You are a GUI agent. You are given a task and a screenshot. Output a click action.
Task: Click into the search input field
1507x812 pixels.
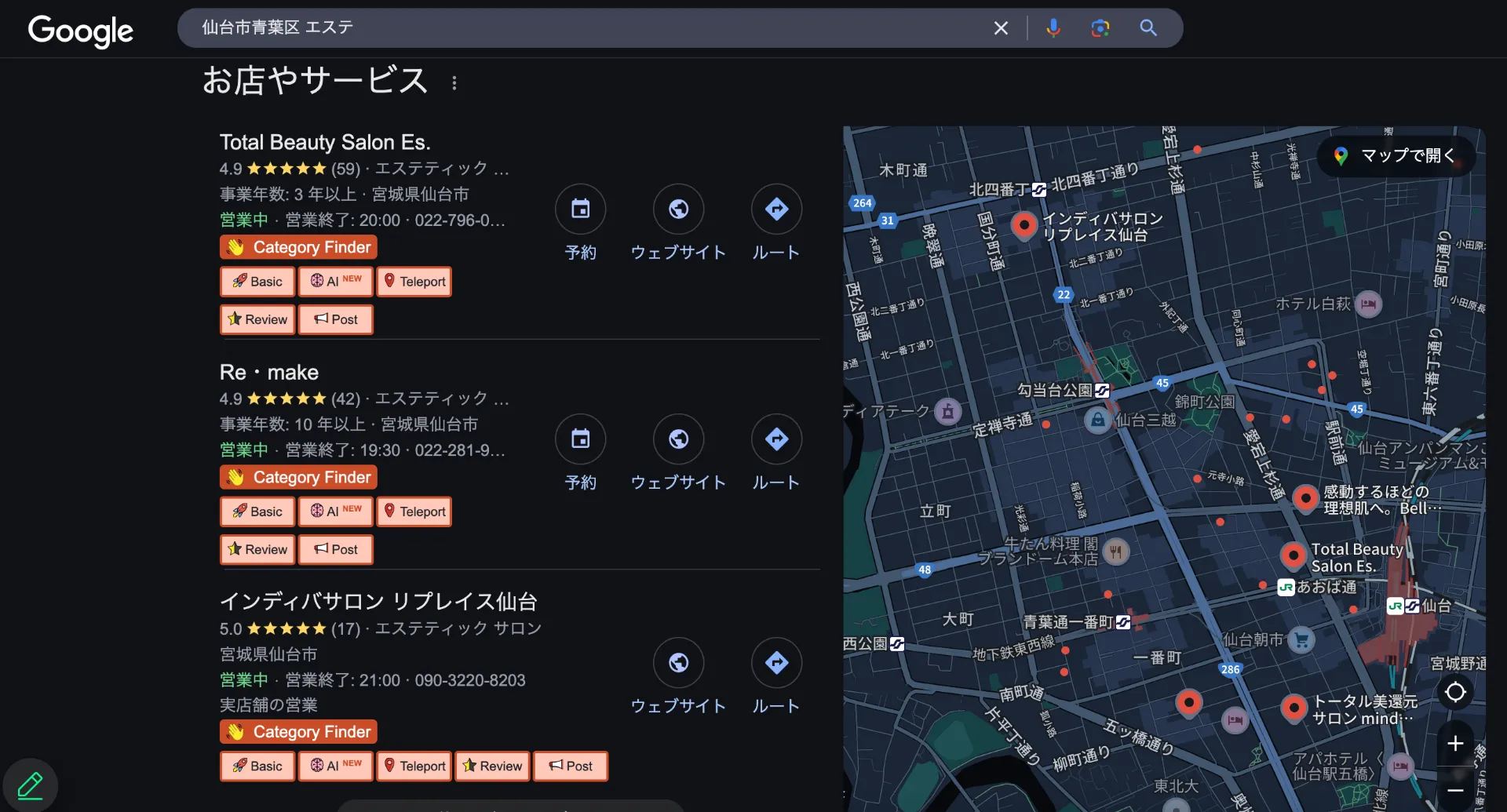tap(581, 28)
